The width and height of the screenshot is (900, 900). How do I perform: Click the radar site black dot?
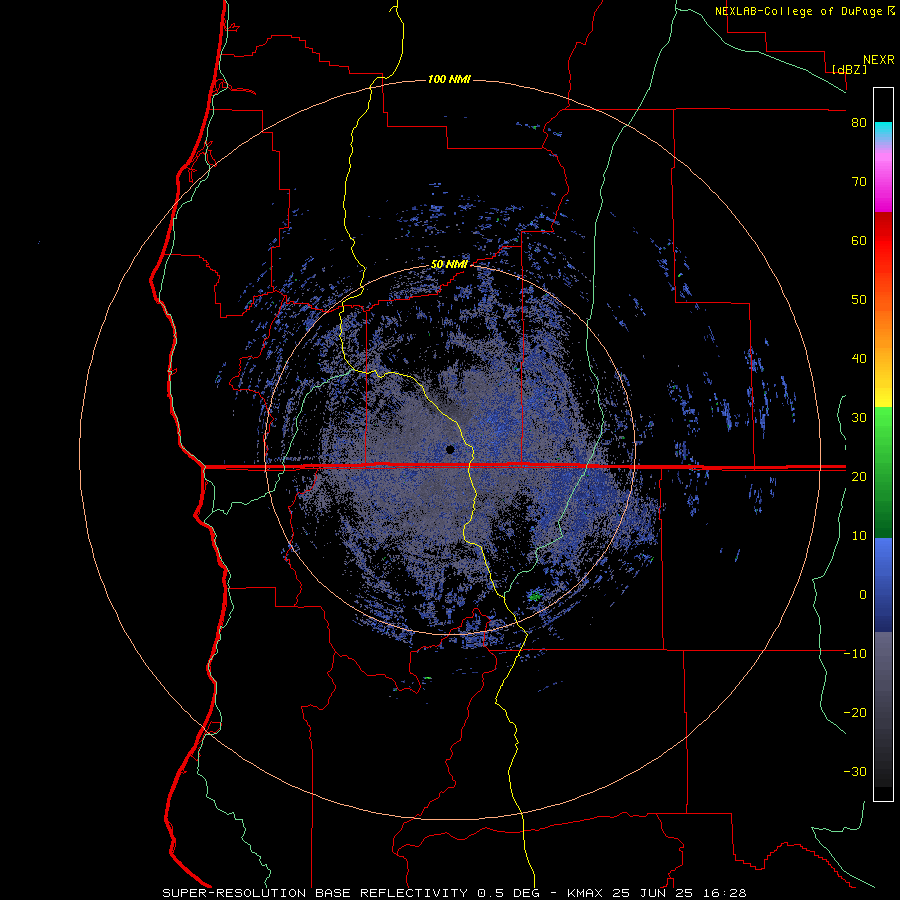click(x=450, y=449)
